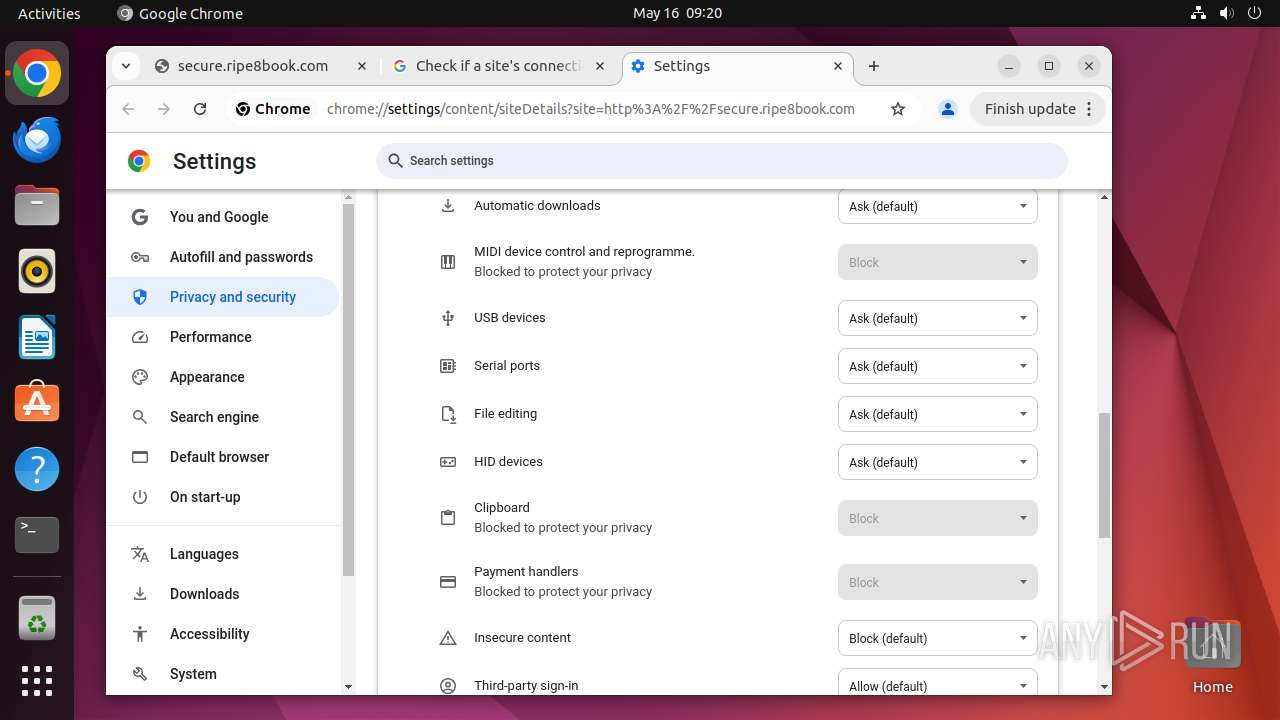
Task: Show applications grid in dock
Action: pos(37,681)
